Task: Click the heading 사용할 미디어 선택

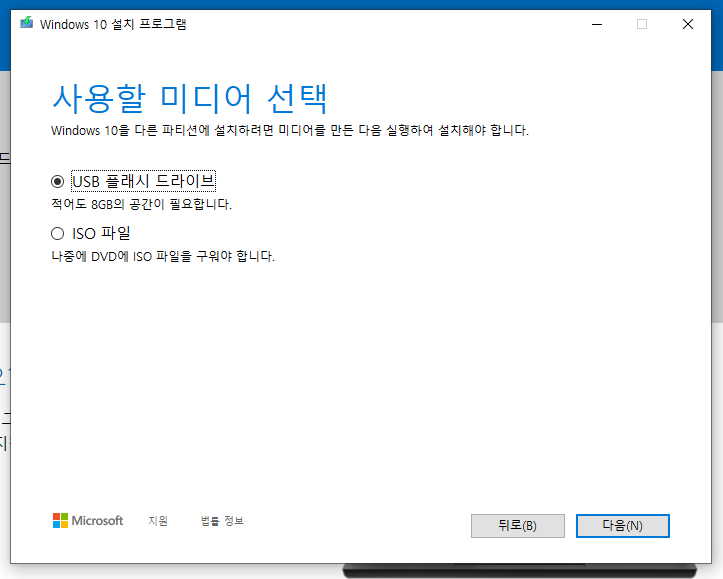Action: click(190, 98)
